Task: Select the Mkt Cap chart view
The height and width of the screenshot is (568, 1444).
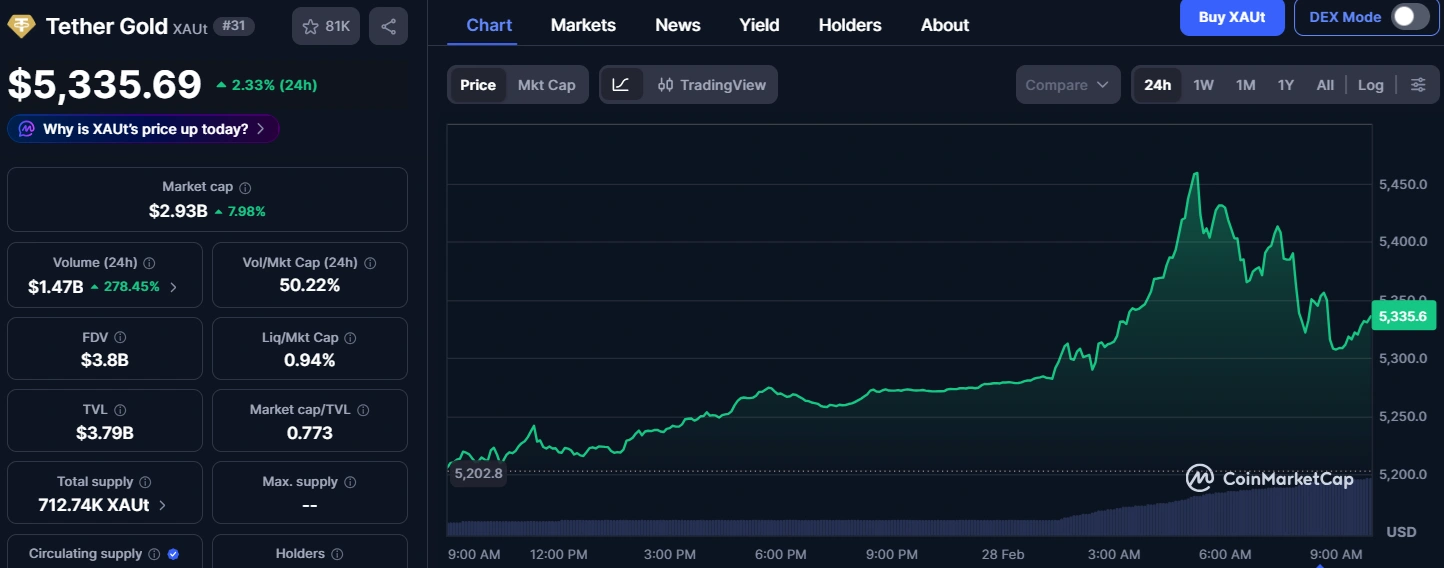Action: (x=547, y=85)
